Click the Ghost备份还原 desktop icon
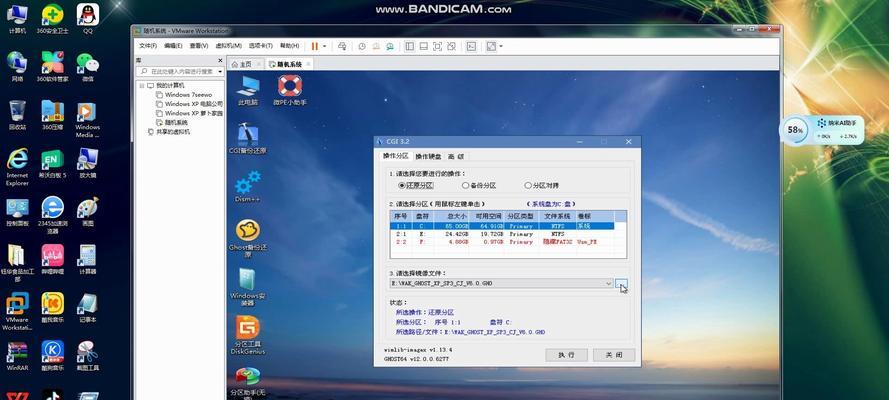889x400 pixels. pos(248,239)
